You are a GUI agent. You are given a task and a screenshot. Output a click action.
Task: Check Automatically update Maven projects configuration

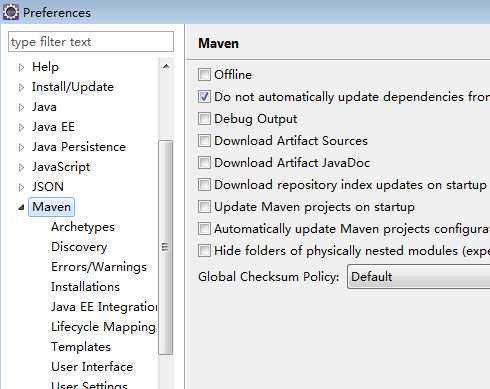tap(204, 229)
